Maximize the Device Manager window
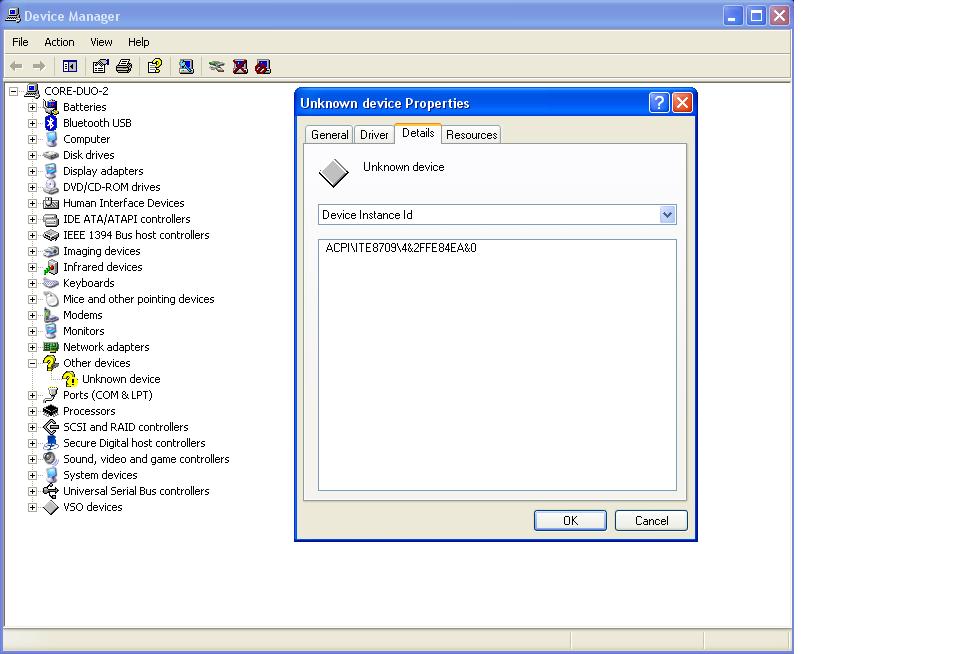 point(756,16)
